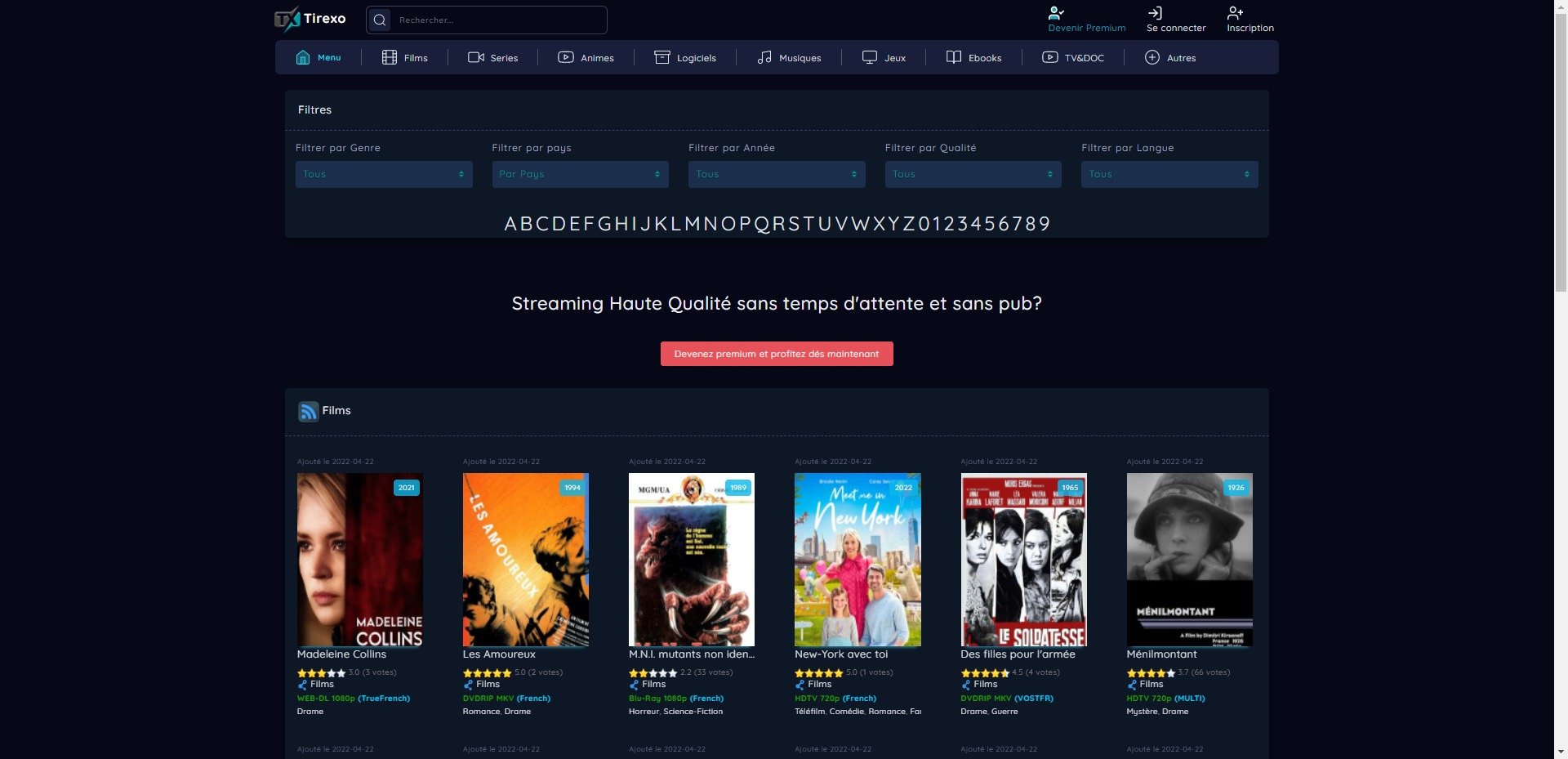
Task: Open Animes via its play icon
Action: pyautogui.click(x=565, y=57)
